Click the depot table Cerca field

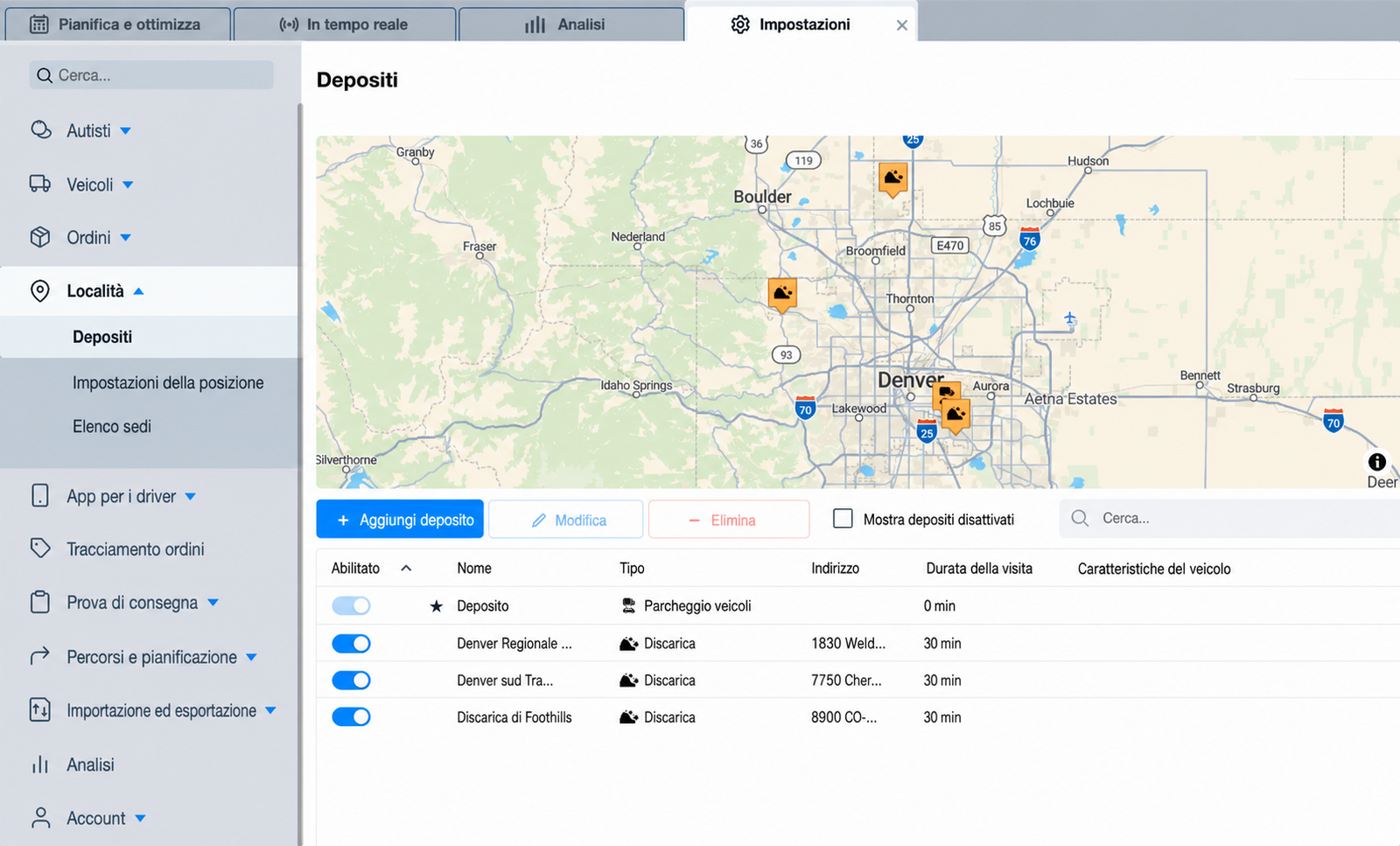(x=1229, y=519)
